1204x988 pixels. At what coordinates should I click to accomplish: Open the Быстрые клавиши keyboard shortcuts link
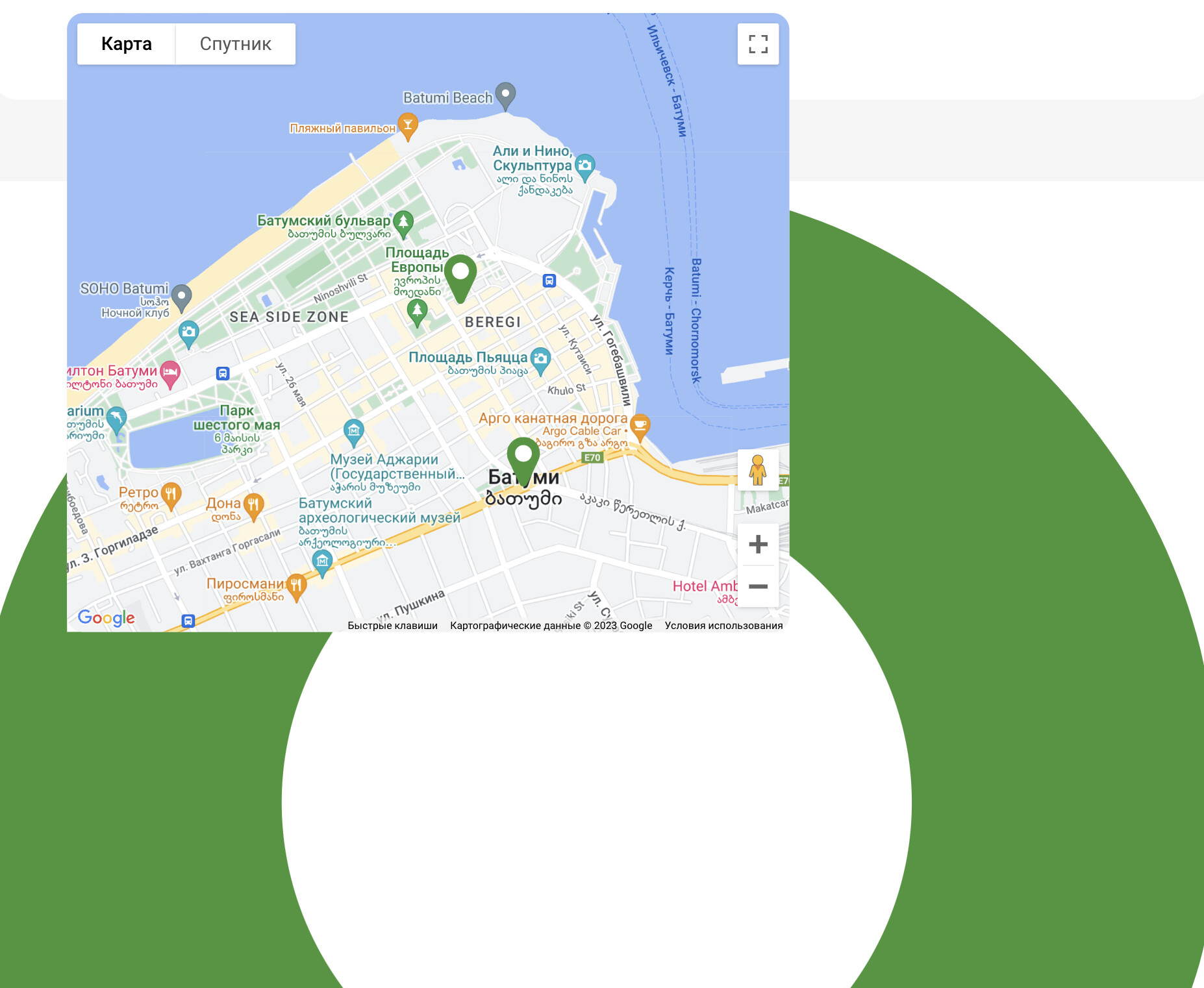pos(393,626)
